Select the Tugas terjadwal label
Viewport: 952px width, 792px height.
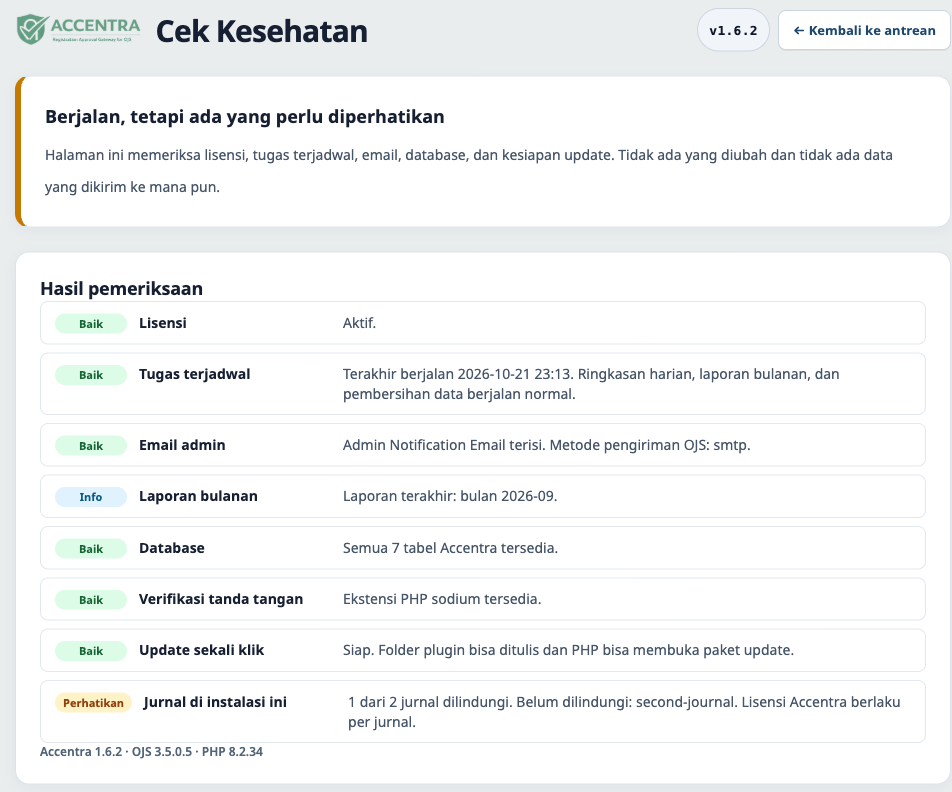(194, 374)
